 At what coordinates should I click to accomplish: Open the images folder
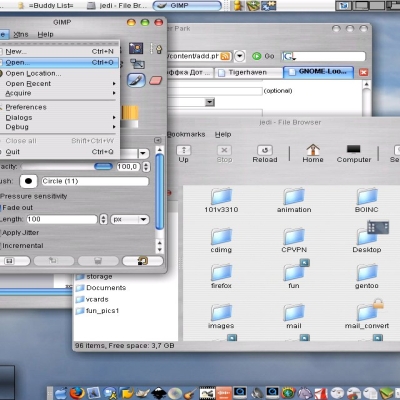pos(221,316)
